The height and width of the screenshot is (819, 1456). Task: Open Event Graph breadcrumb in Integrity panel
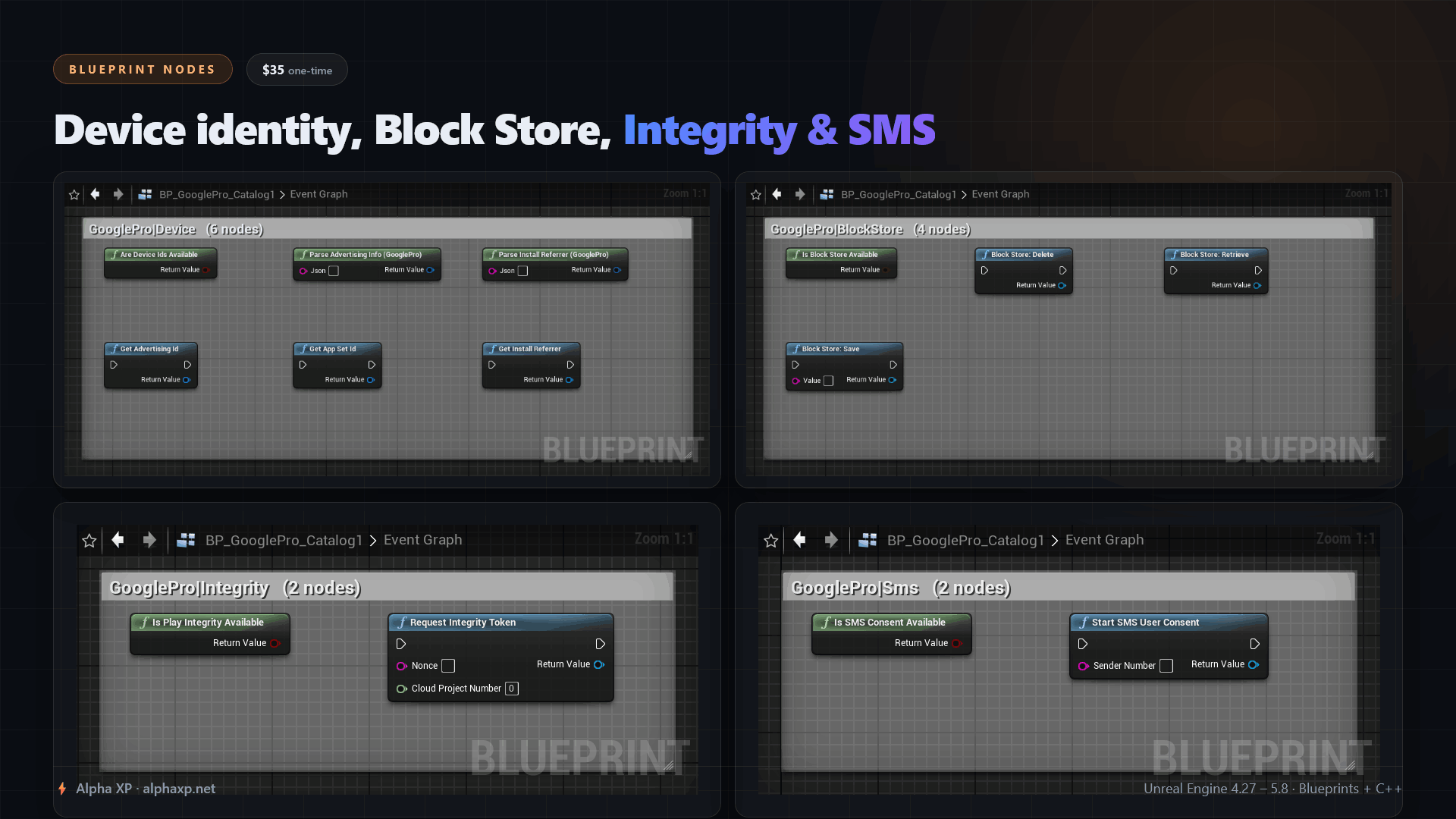(x=422, y=540)
